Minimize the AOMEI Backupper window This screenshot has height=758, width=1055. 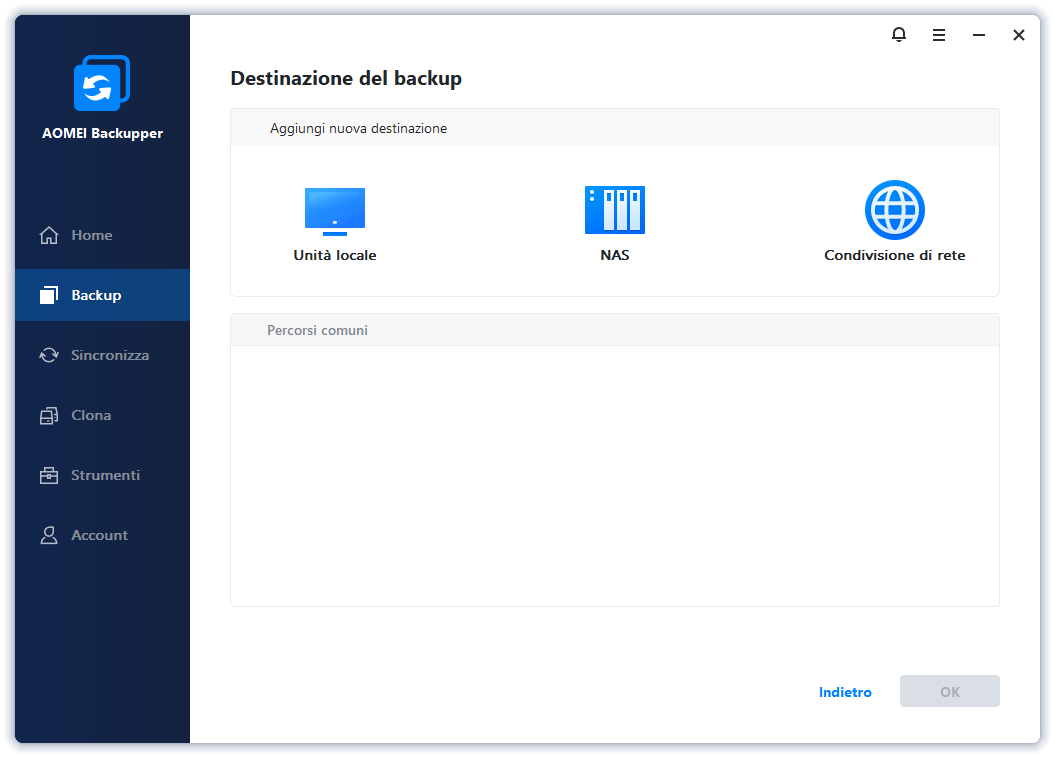pos(979,35)
